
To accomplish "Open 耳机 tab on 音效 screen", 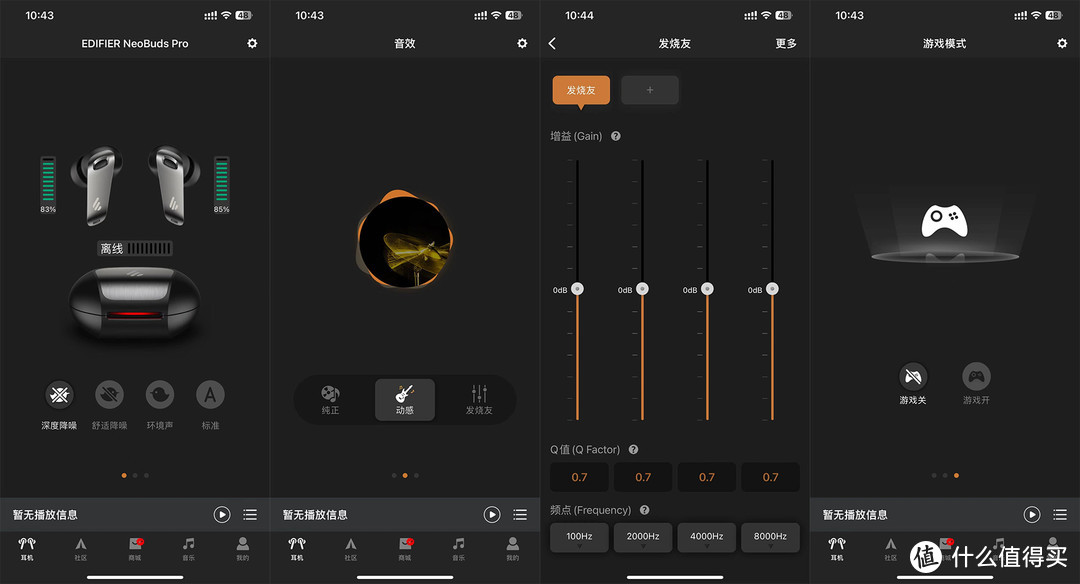I will (x=297, y=549).
